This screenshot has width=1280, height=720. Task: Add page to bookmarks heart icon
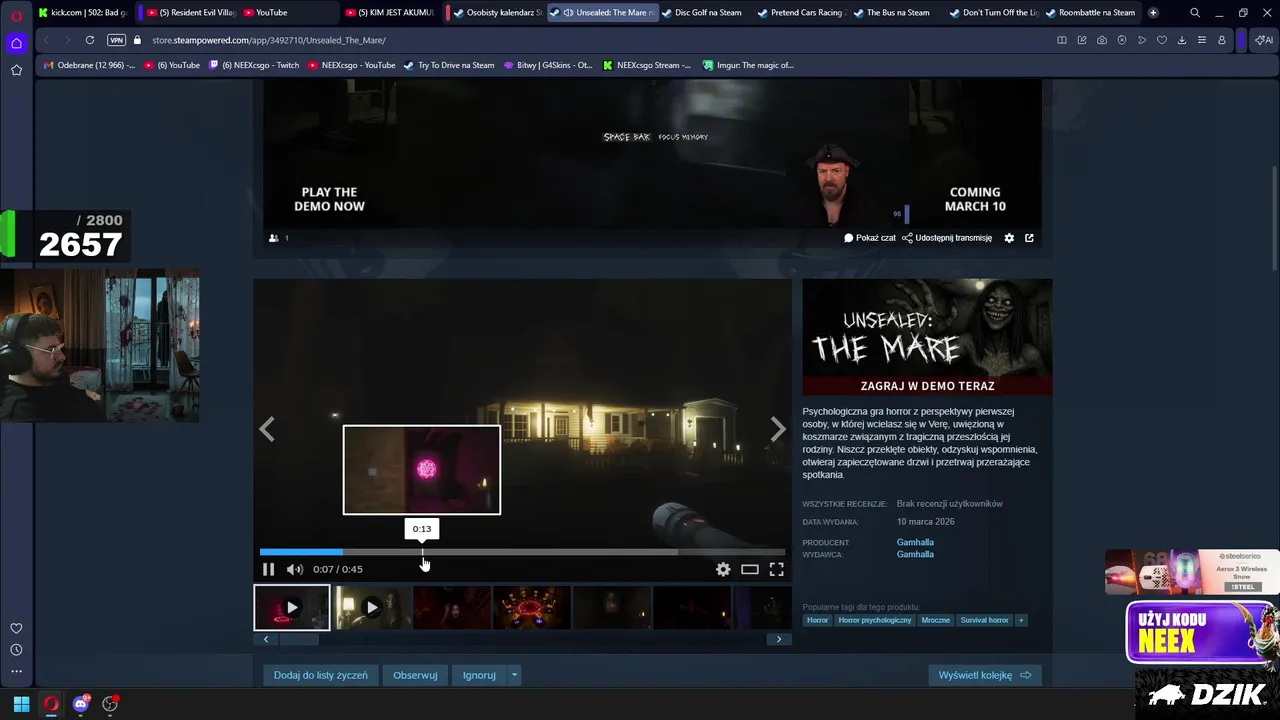pyautogui.click(x=1162, y=40)
